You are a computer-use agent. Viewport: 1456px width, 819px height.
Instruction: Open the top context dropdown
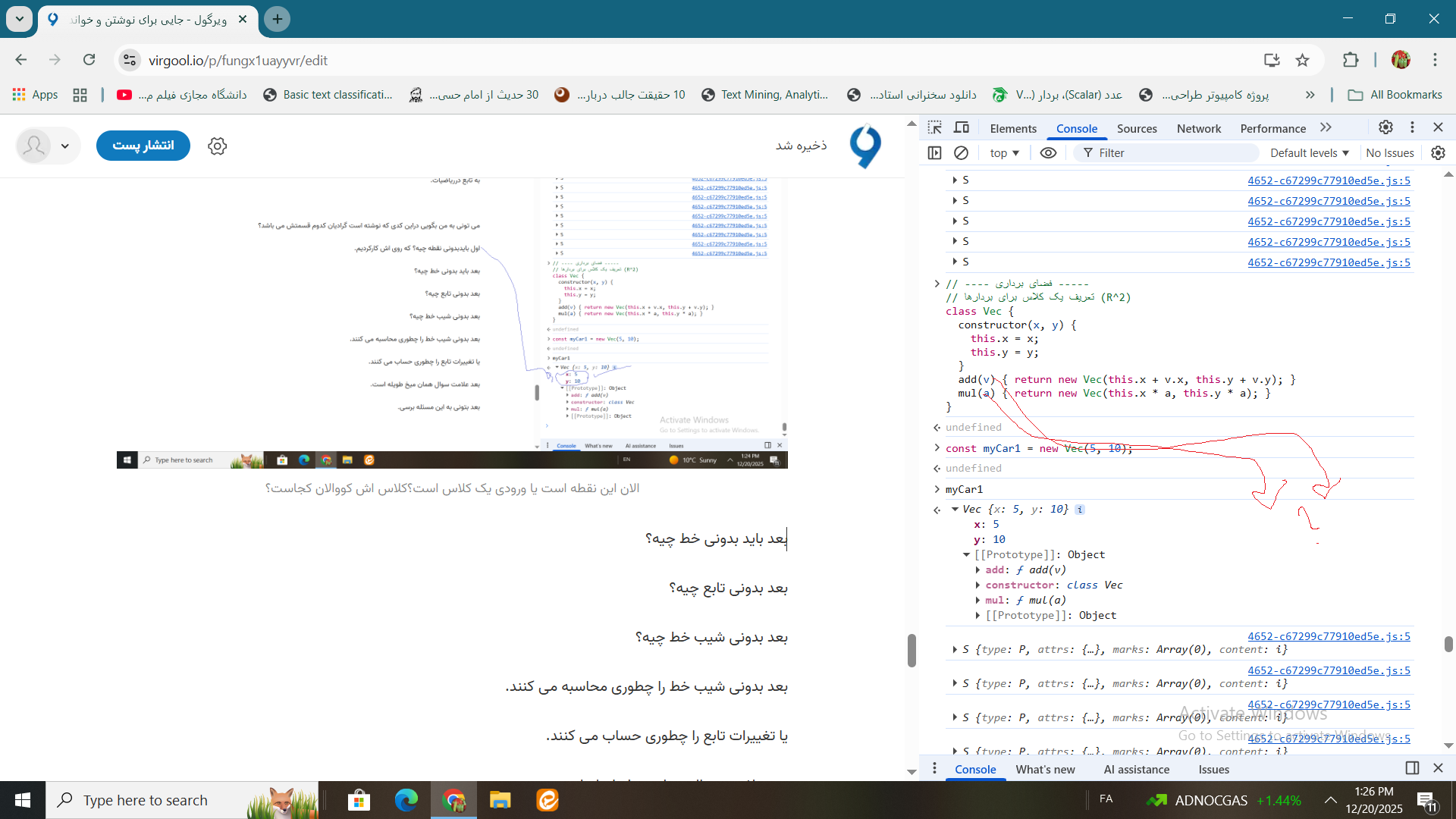(x=1004, y=152)
